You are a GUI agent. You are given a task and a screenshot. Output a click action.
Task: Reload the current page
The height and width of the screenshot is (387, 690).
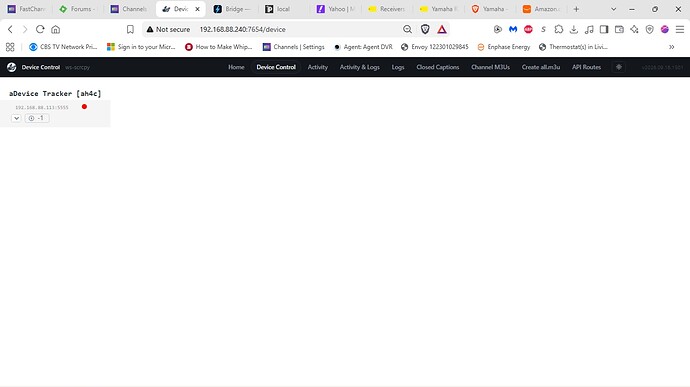[40, 29]
